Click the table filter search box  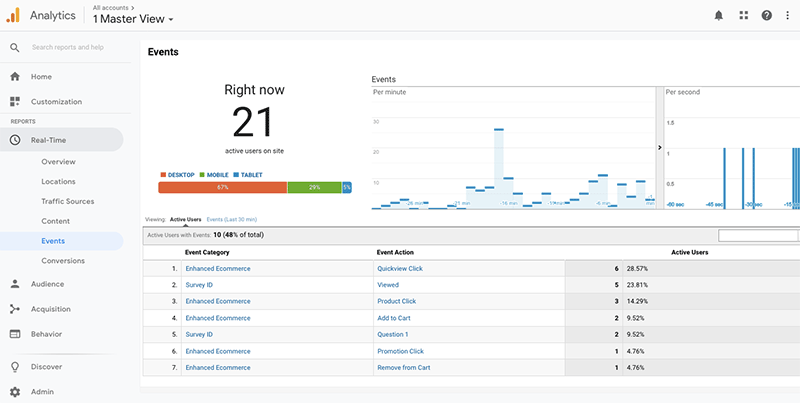point(758,235)
